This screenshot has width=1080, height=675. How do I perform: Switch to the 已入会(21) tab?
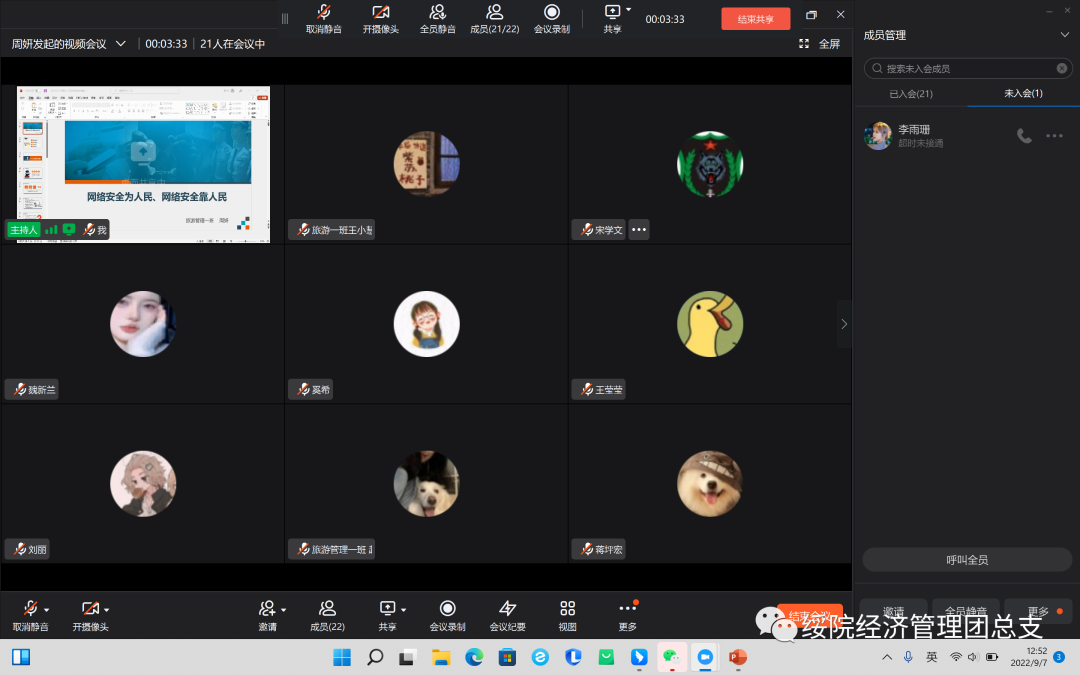(910, 93)
